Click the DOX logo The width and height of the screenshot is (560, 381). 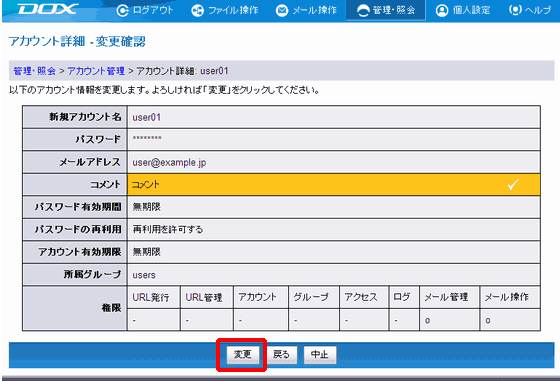point(48,9)
